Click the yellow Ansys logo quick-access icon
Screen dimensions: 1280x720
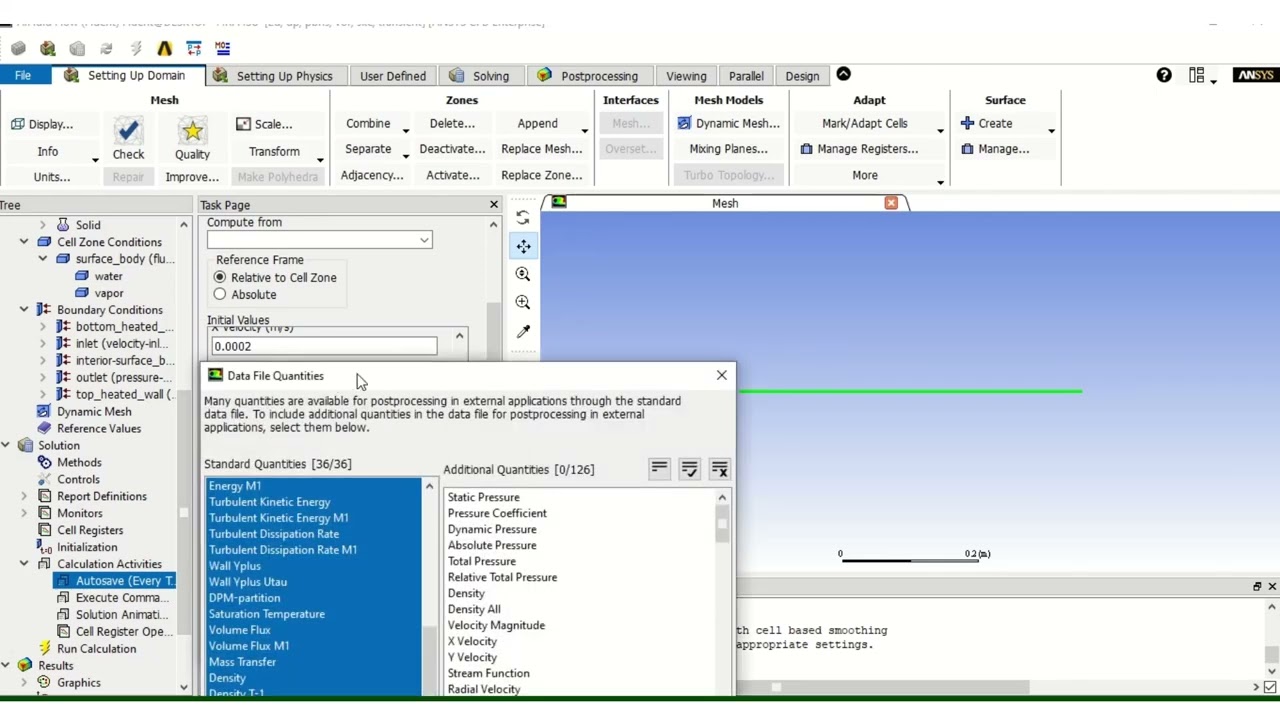point(165,48)
